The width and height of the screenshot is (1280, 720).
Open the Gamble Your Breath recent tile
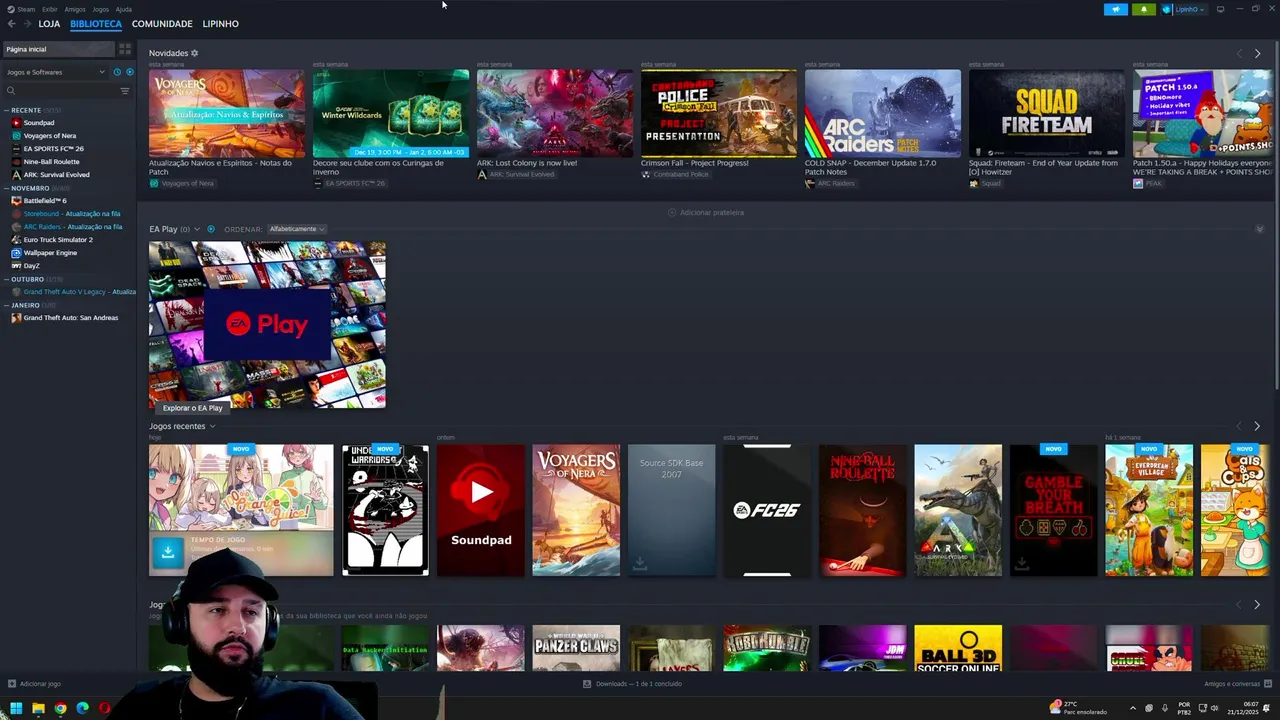[x=1053, y=510]
